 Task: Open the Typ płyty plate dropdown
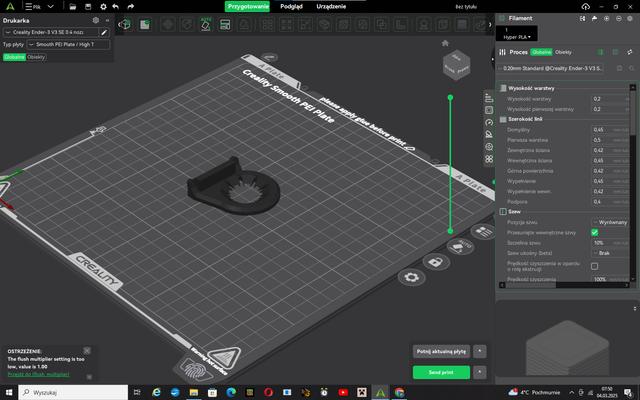pos(68,44)
